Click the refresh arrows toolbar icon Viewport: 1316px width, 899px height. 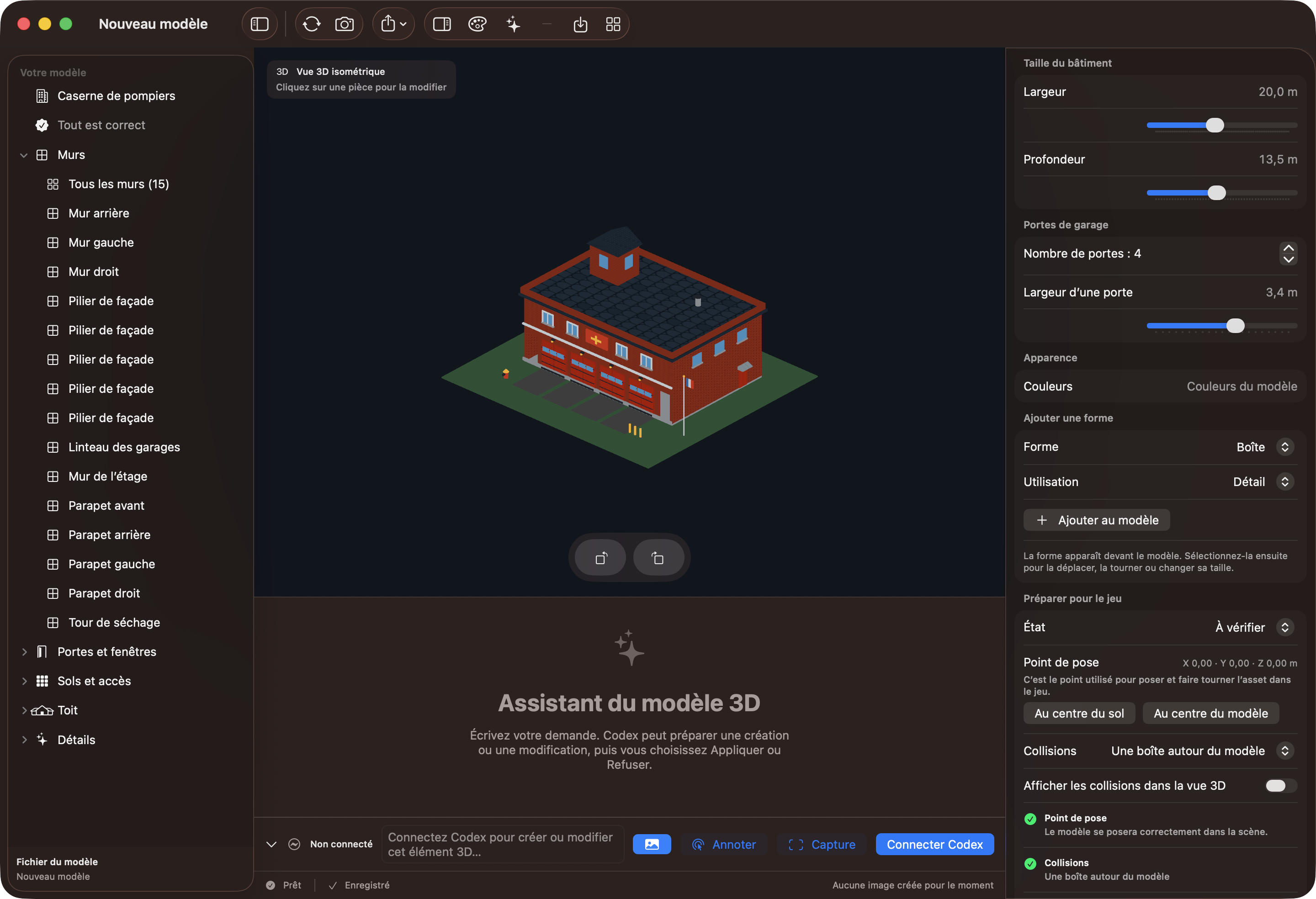click(x=312, y=24)
